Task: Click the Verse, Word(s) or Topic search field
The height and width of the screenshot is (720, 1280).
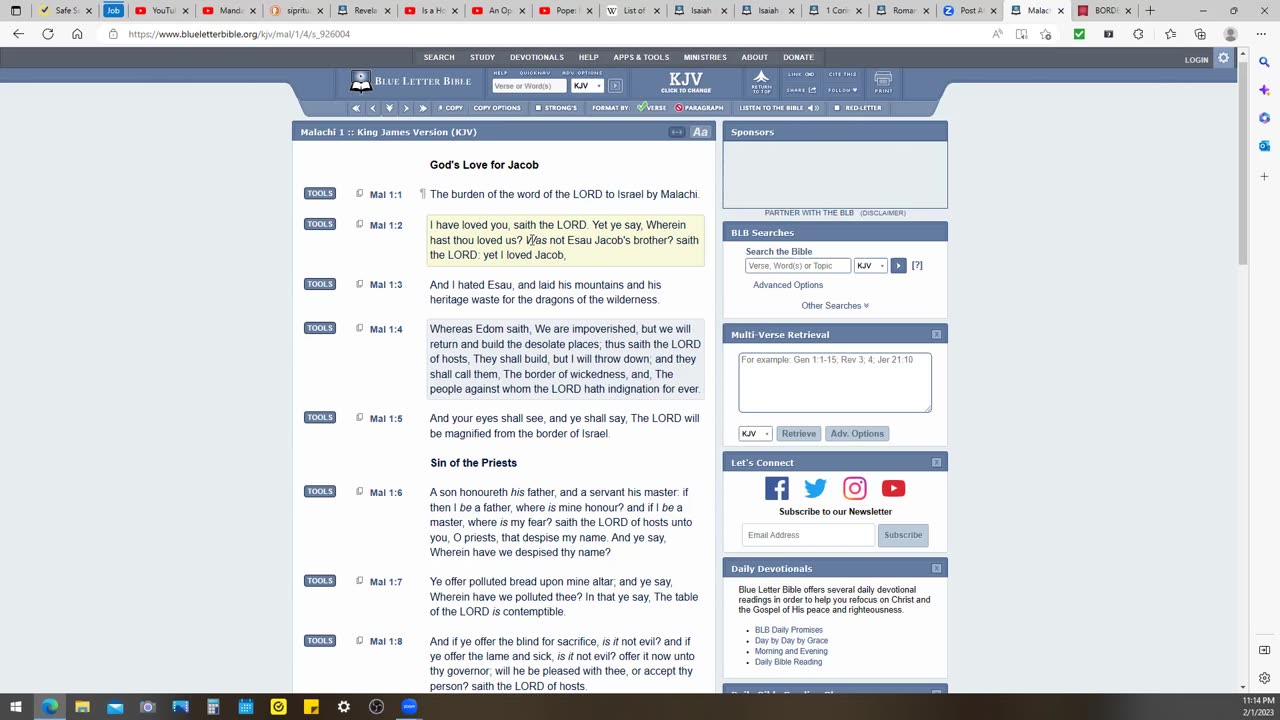Action: 798,266
